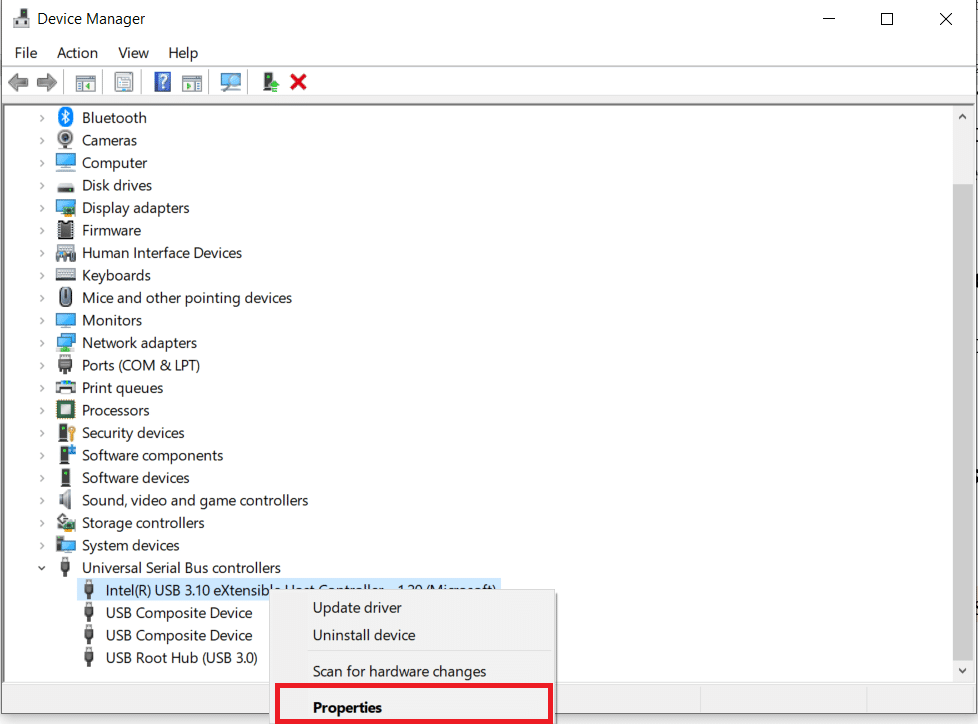Click the Computer monitor icon

pos(65,162)
